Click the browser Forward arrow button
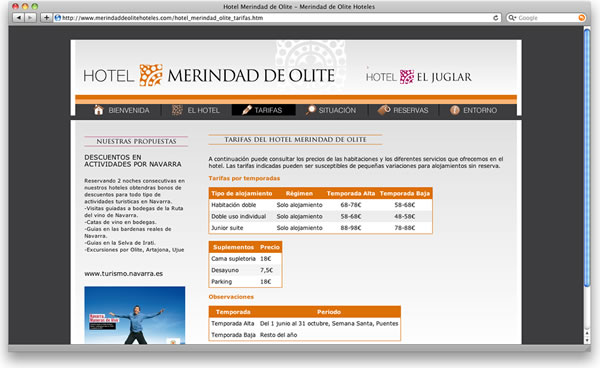The image size is (600, 368). [x=30, y=18]
